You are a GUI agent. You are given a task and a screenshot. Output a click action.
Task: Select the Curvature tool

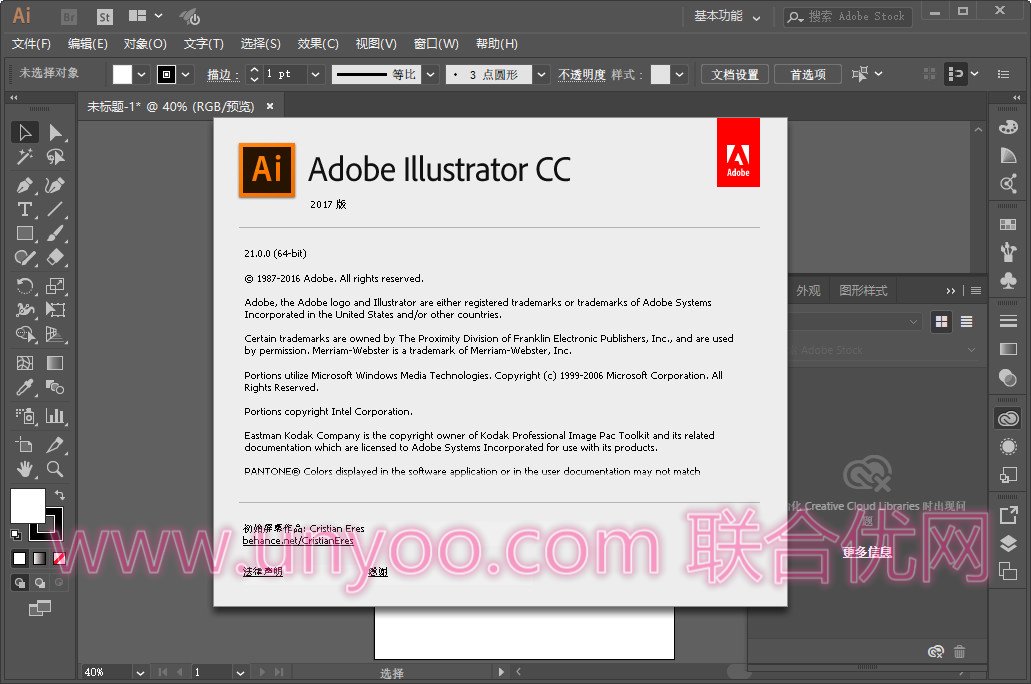pyautogui.click(x=55, y=185)
